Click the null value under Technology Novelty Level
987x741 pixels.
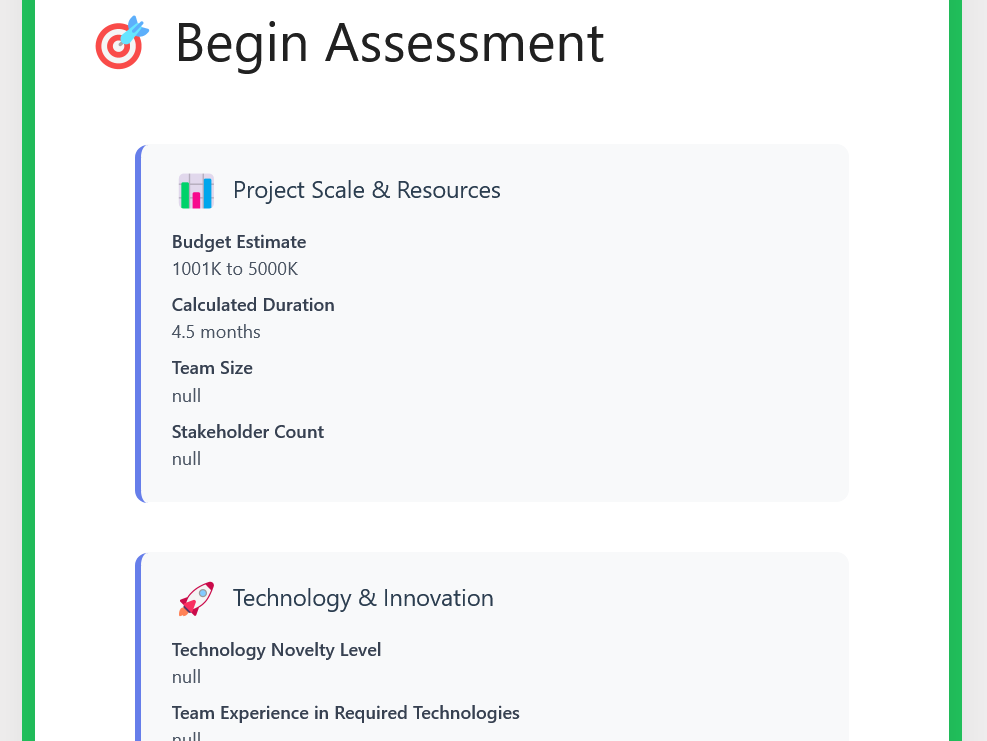point(186,677)
